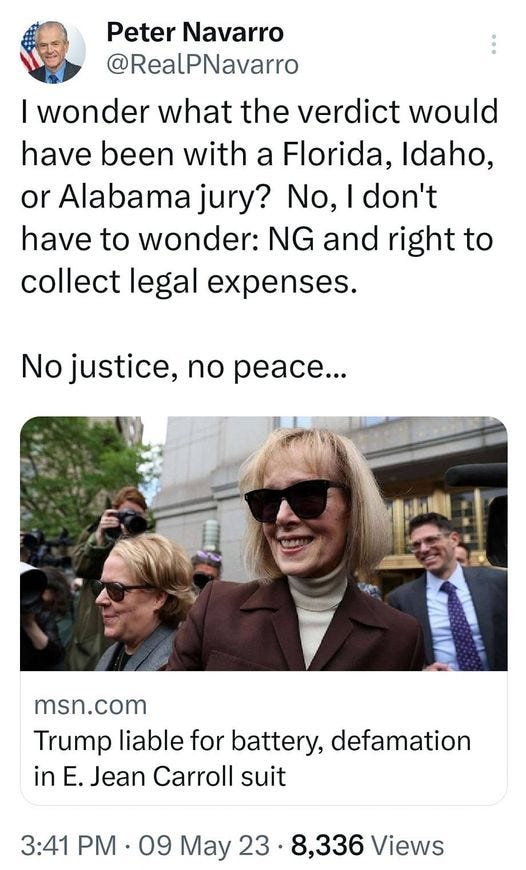The width and height of the screenshot is (526, 870).
Task: Open Peter Navarro's profile avatar
Action: tap(53, 52)
